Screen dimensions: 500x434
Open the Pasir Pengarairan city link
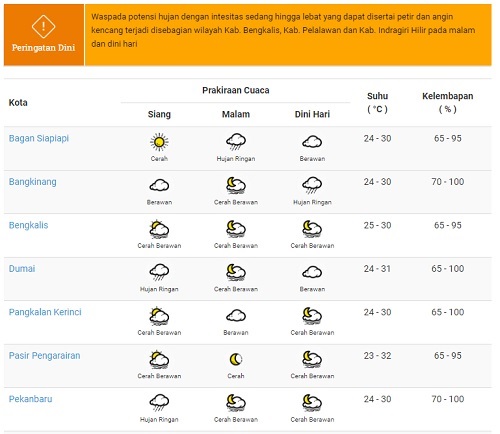[x=44, y=356]
